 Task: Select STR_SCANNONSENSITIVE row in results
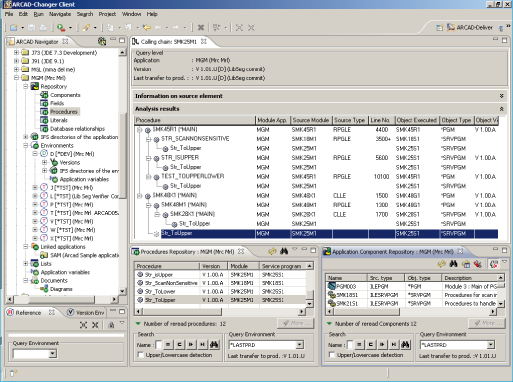(316, 139)
